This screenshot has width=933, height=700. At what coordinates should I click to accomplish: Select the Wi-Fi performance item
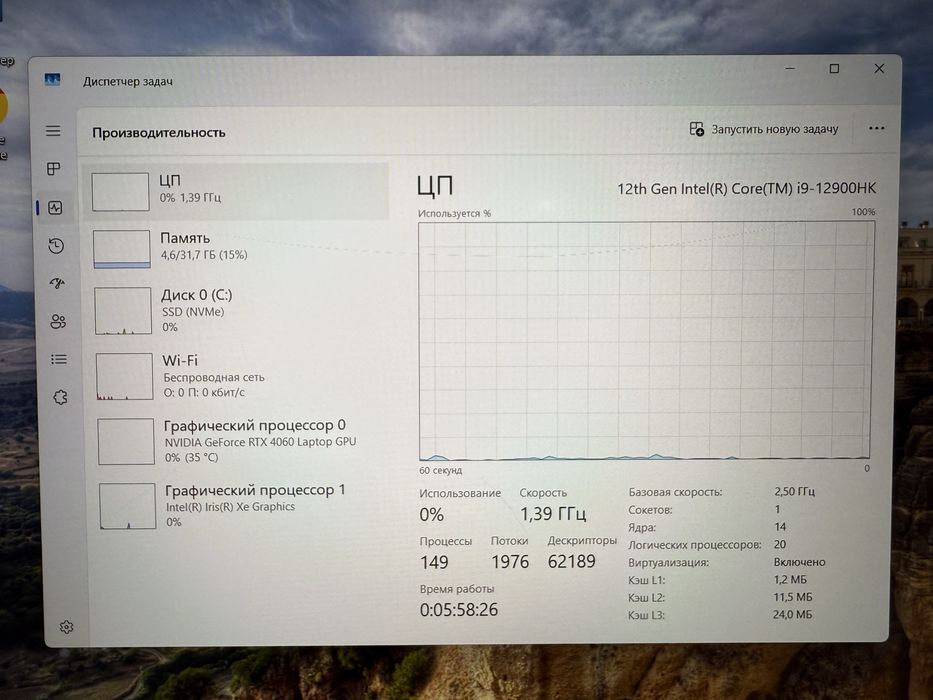click(x=240, y=376)
